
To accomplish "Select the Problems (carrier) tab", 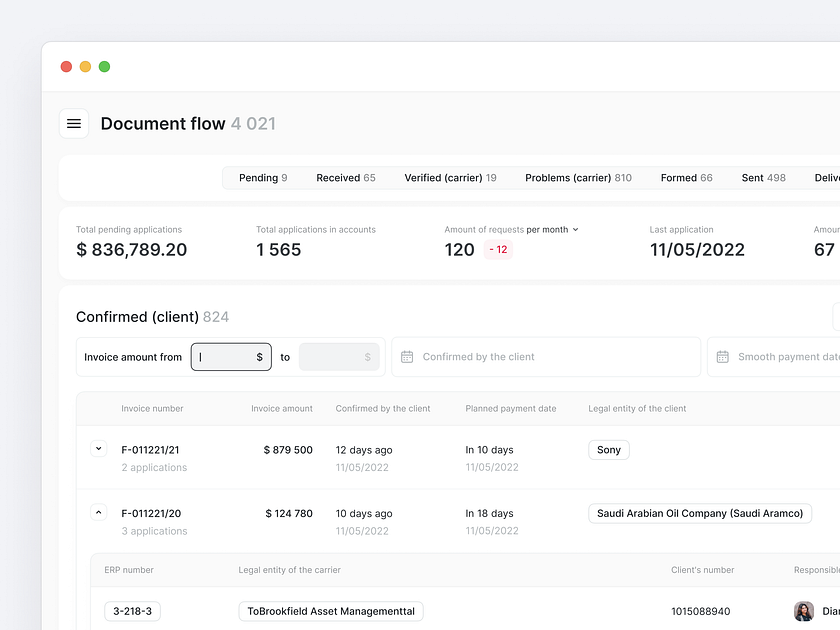I will [578, 178].
